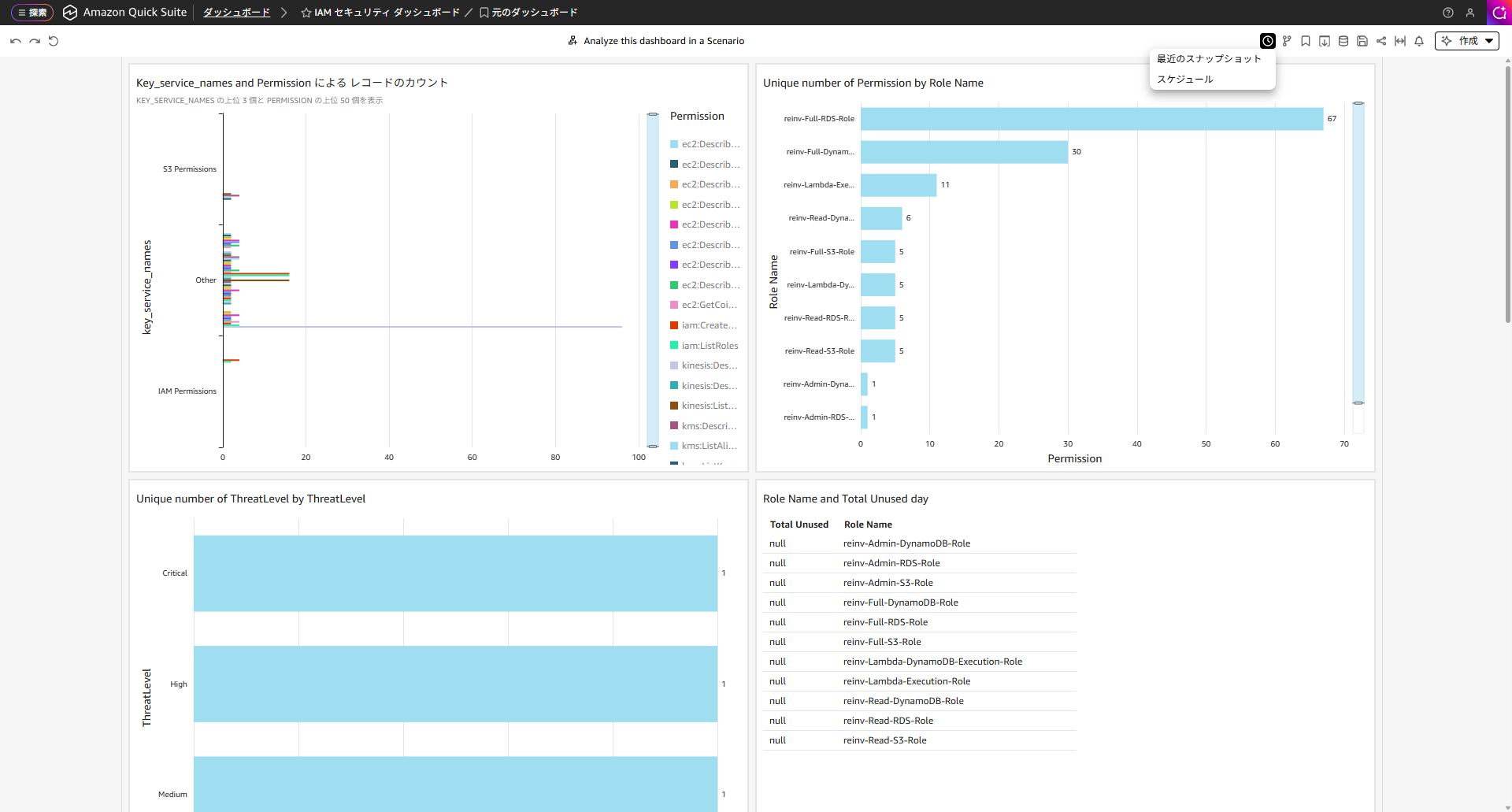The height and width of the screenshot is (812, 1512).
Task: Select スケジュール from the popup menu
Action: 1185,80
